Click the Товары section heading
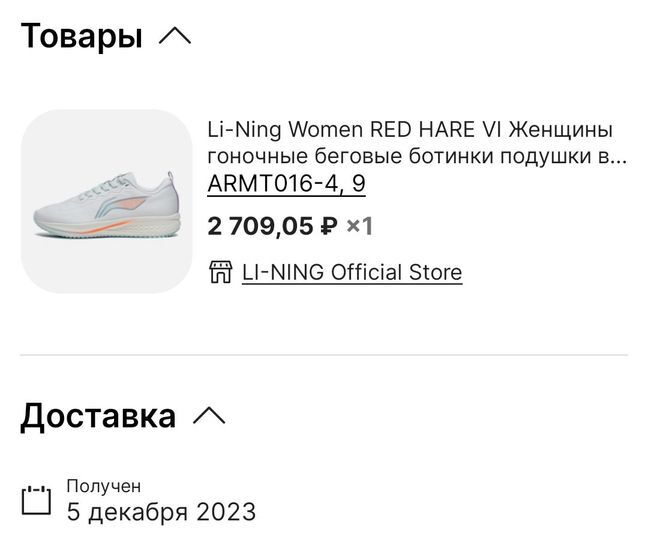 pos(81,37)
